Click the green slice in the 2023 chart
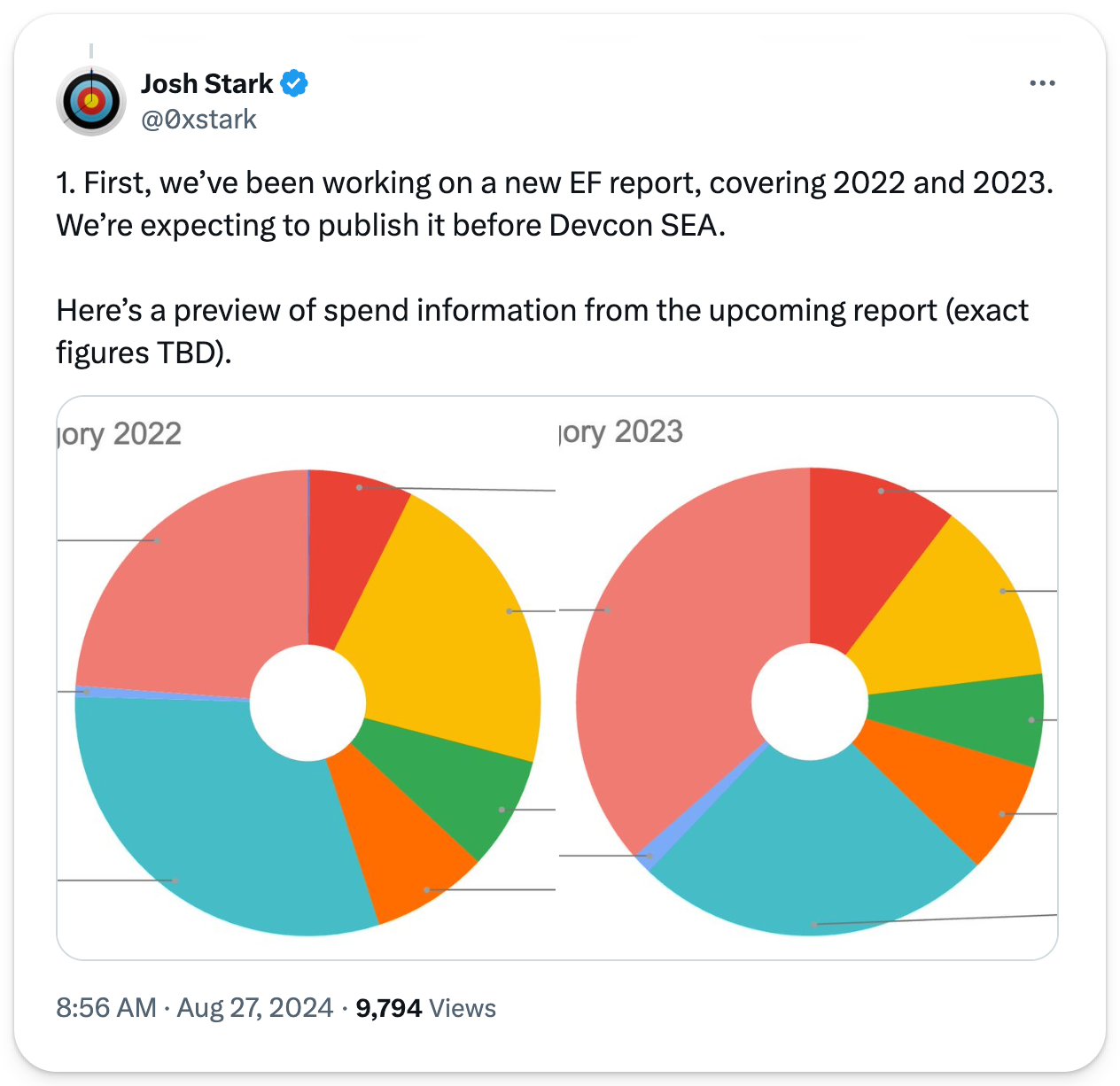1120x1086 pixels. coord(966,718)
